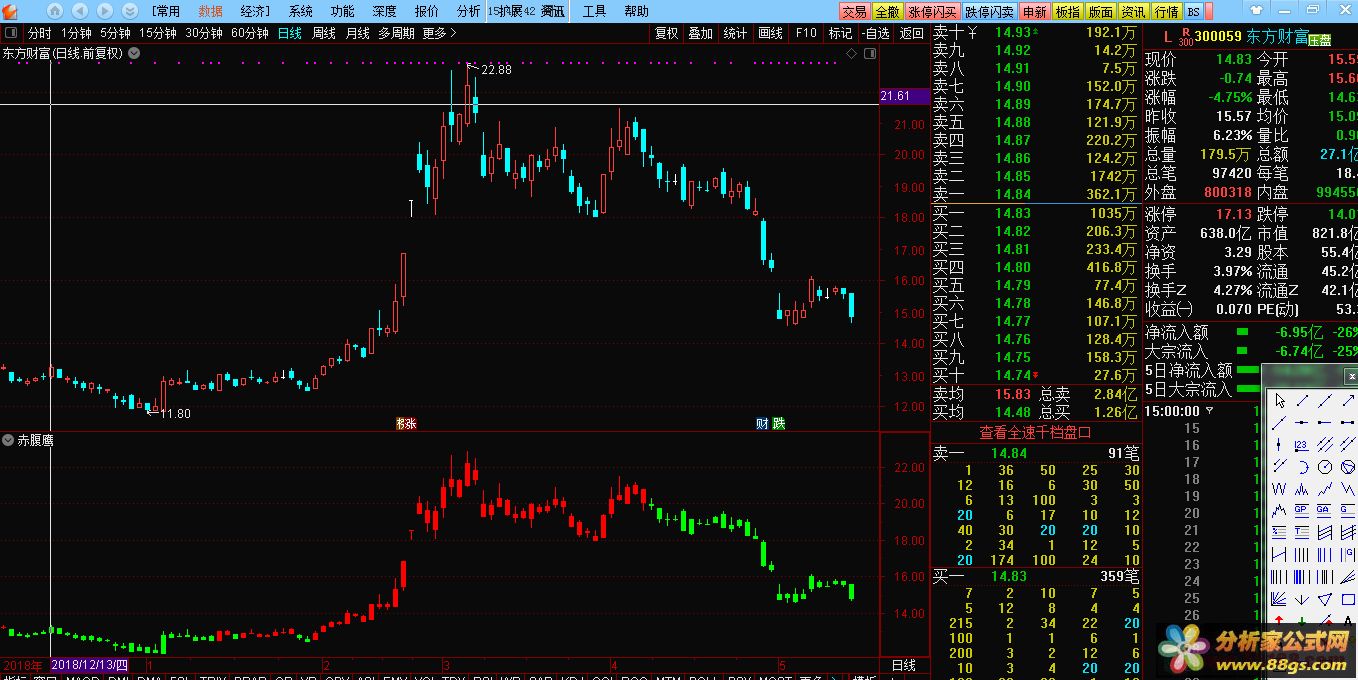Click the 2018/12/13/四 date marker
Viewport: 1358px width, 680px height.
pos(90,665)
